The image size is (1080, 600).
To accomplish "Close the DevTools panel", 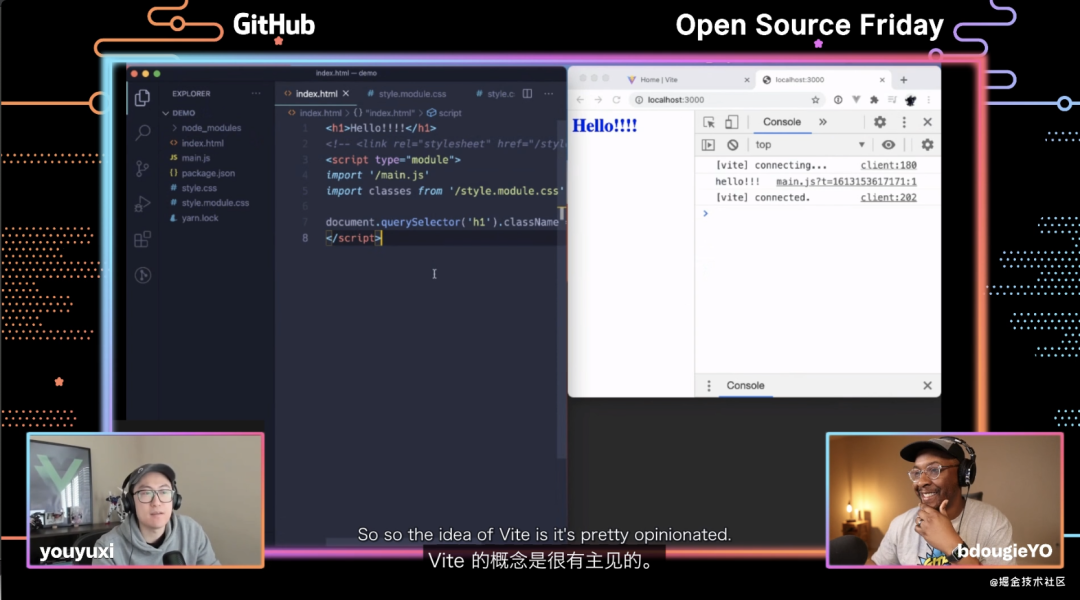I will [x=927, y=122].
